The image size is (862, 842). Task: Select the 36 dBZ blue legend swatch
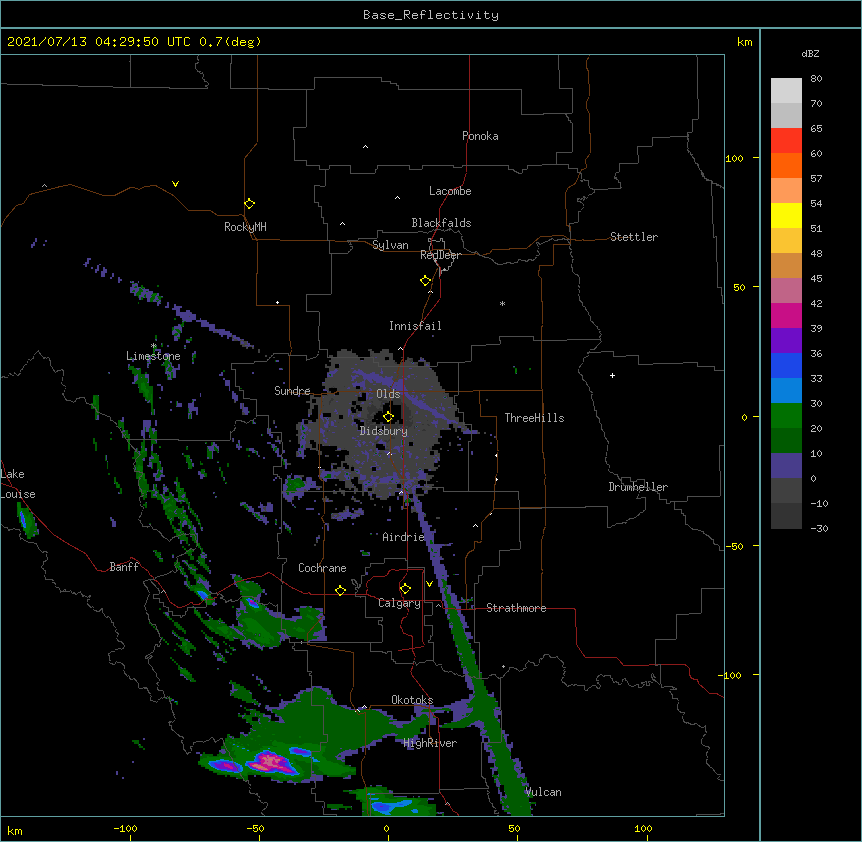pyautogui.click(x=786, y=365)
